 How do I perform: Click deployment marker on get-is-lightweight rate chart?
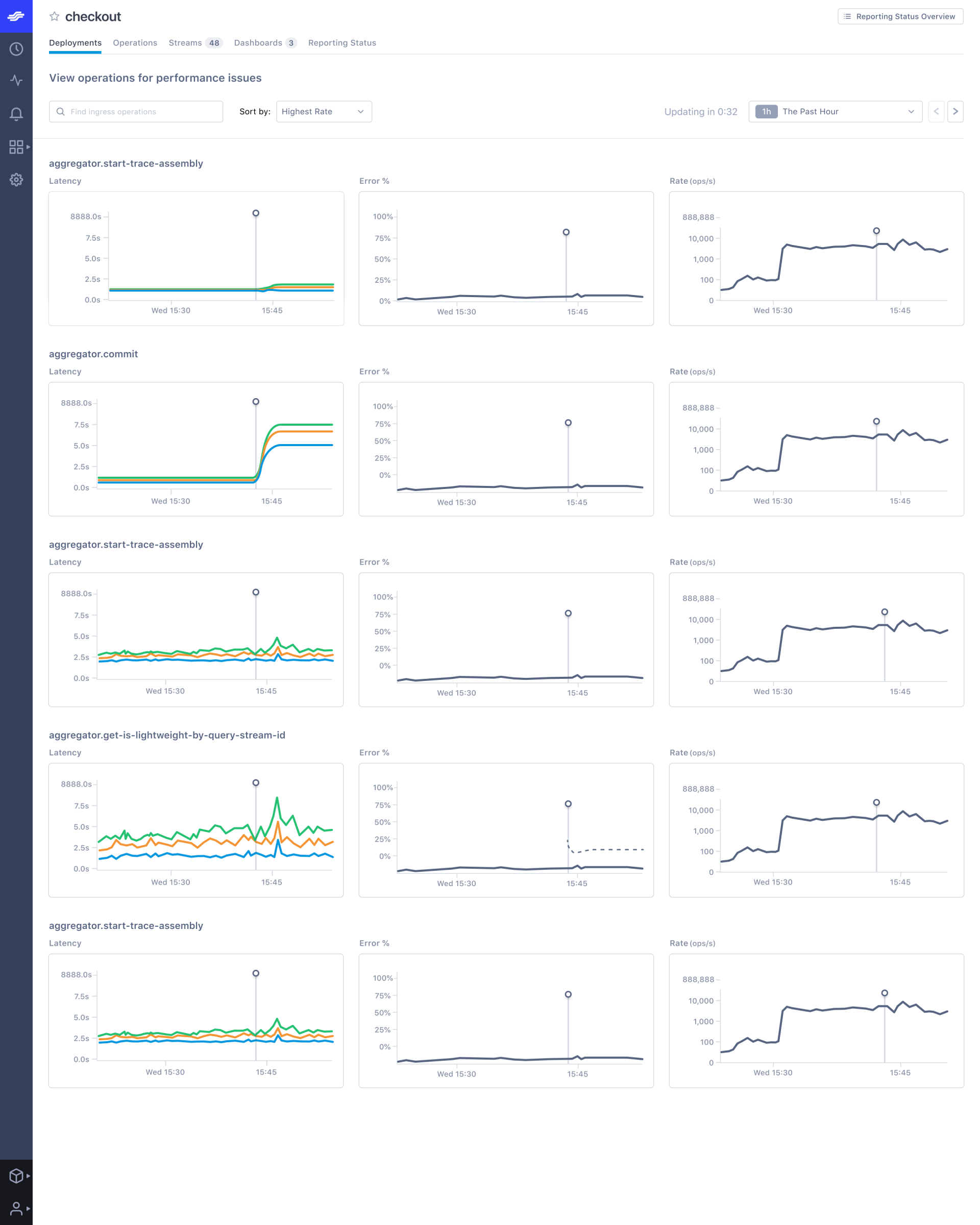point(876,802)
